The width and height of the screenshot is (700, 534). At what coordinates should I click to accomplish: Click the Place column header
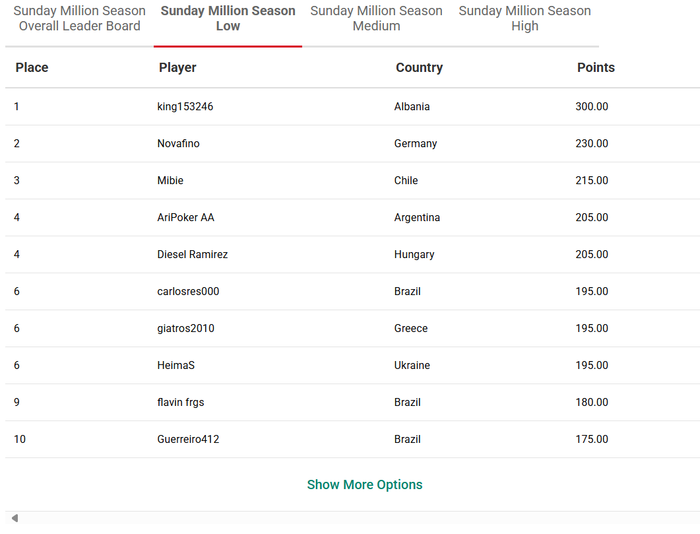tap(32, 67)
